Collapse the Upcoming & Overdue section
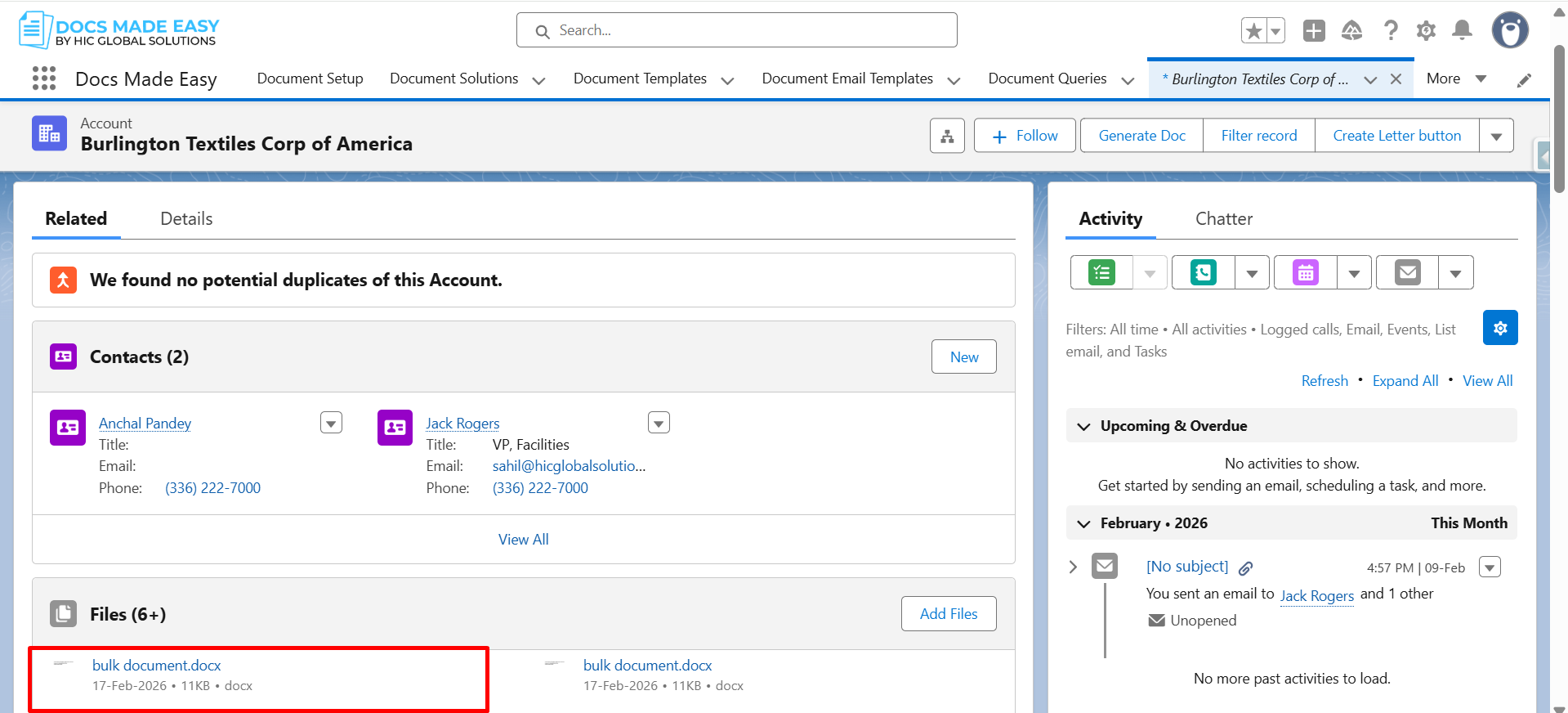The image size is (1568, 713). pyautogui.click(x=1083, y=426)
